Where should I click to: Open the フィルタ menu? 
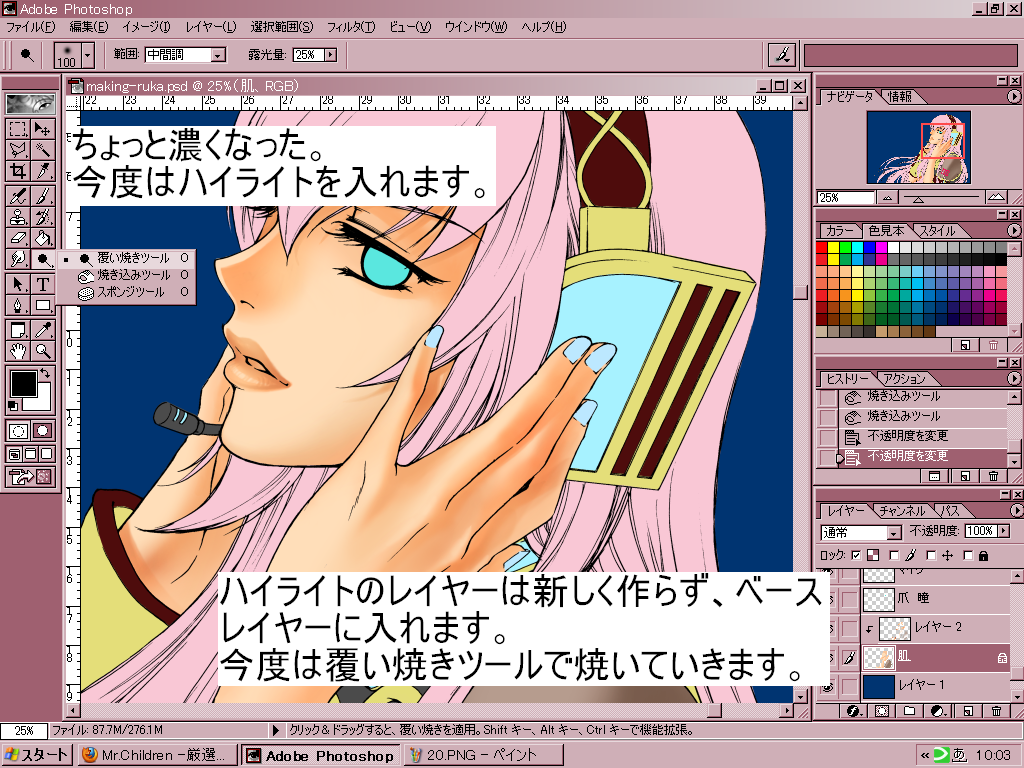tap(350, 26)
